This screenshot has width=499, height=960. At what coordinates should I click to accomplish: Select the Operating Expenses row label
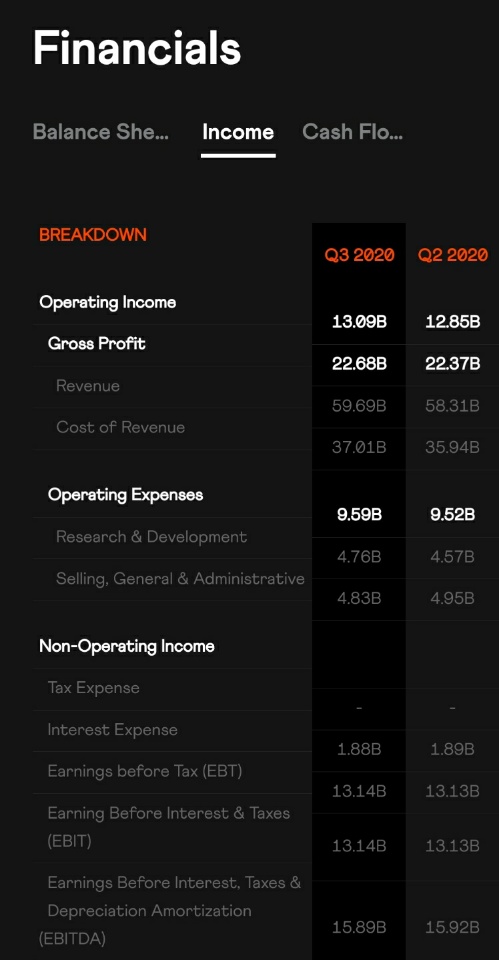tap(126, 495)
